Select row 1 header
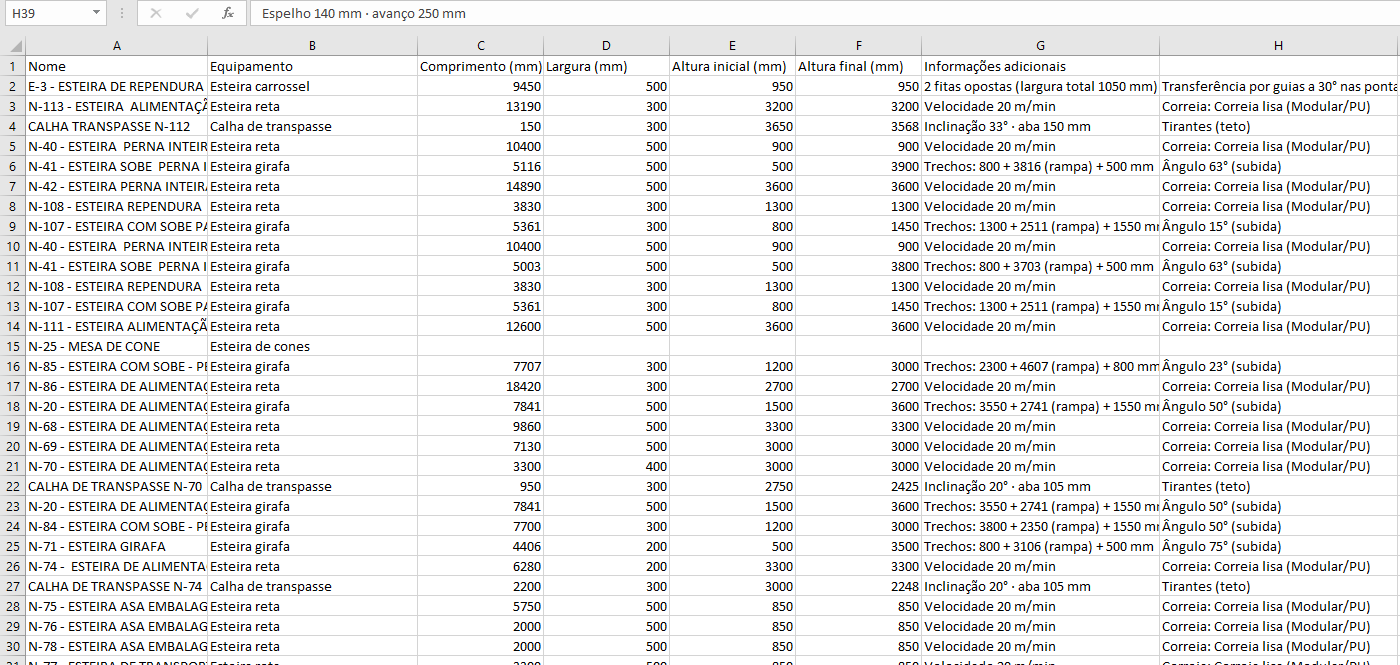1400x665 pixels. [13, 66]
